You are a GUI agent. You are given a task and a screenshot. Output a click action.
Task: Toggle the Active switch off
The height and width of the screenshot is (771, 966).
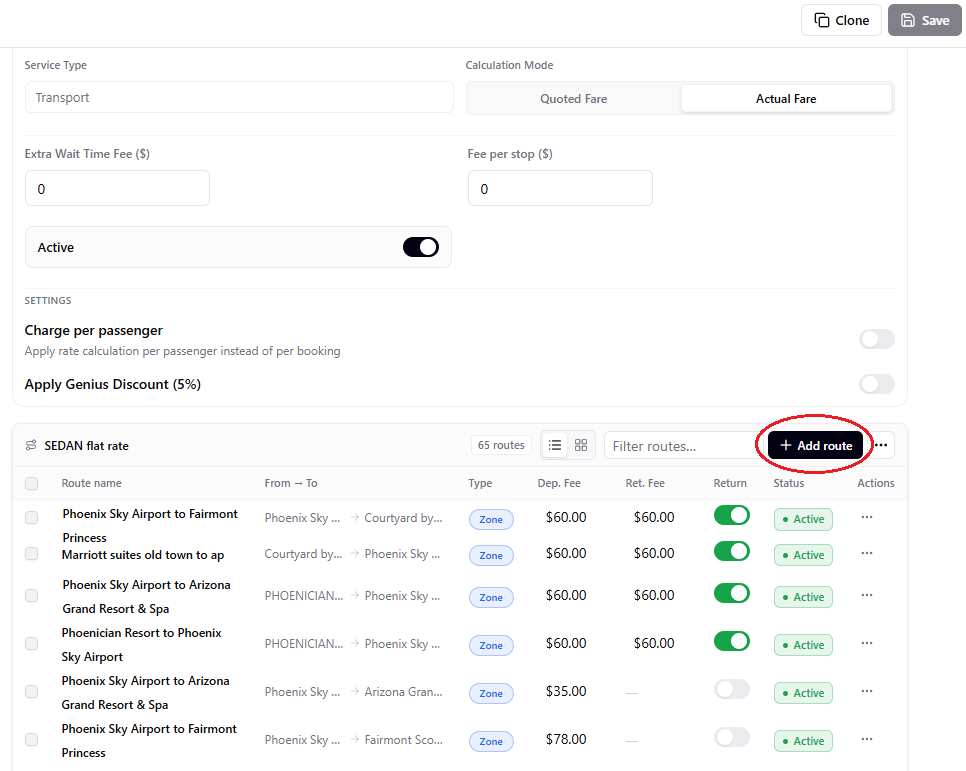pyautogui.click(x=421, y=247)
